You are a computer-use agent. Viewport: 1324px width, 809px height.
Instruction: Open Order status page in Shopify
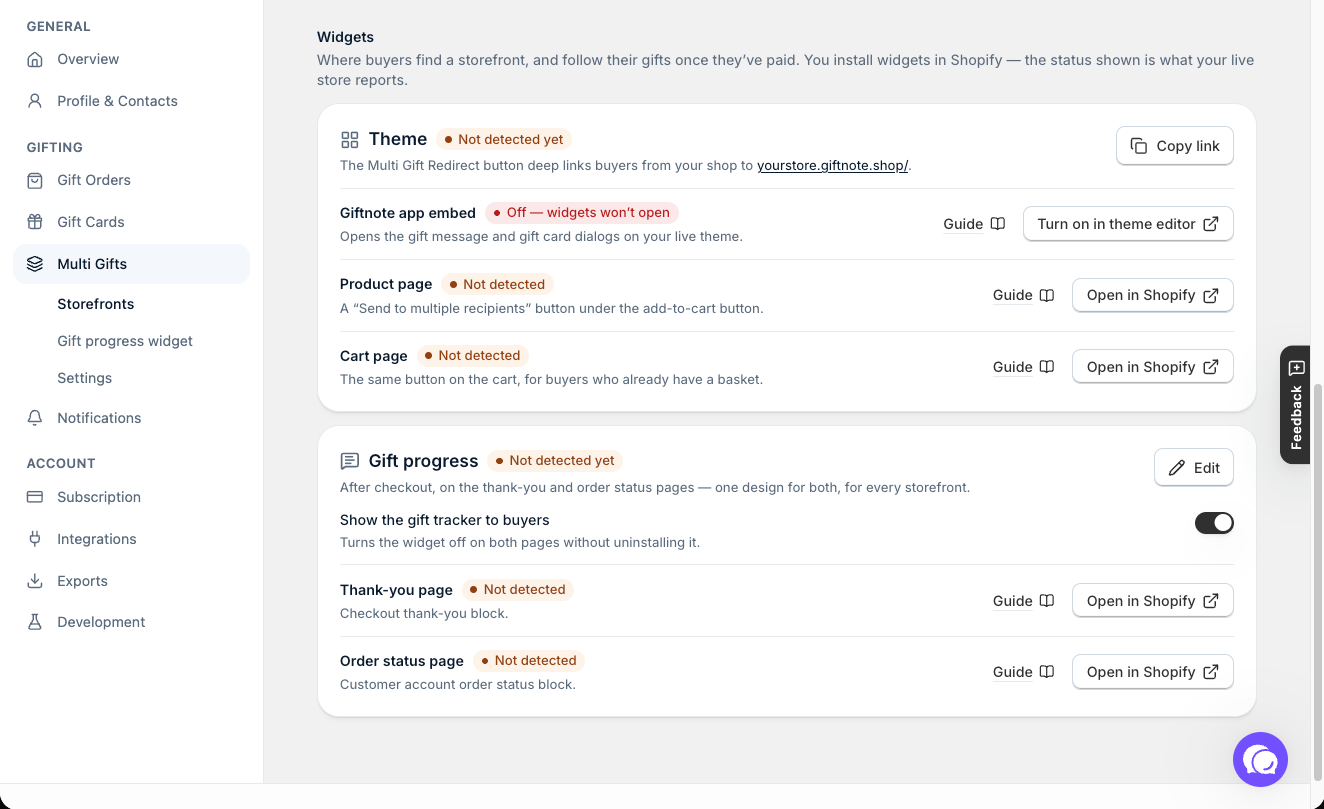point(1153,672)
